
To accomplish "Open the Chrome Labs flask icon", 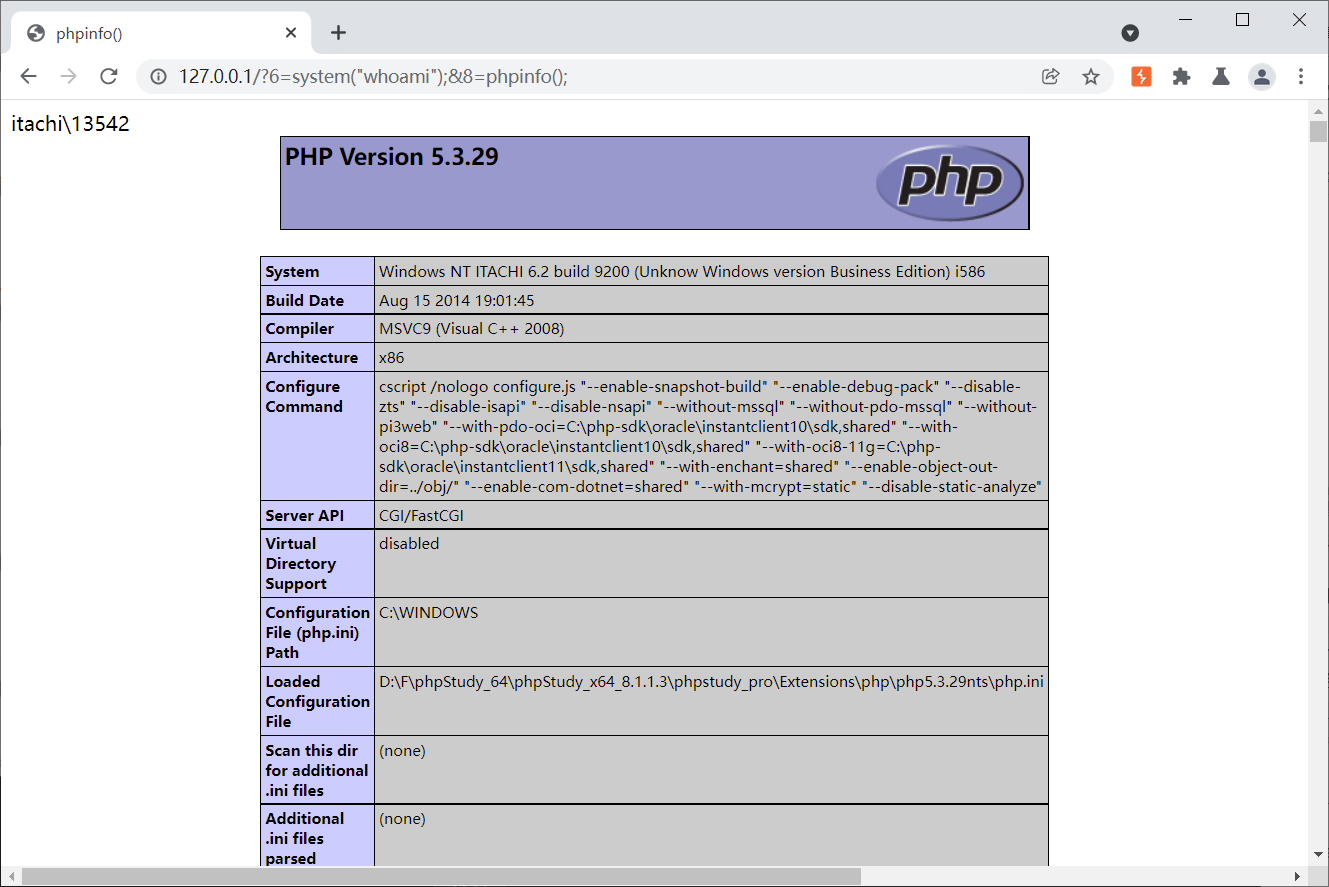I will pos(1220,77).
